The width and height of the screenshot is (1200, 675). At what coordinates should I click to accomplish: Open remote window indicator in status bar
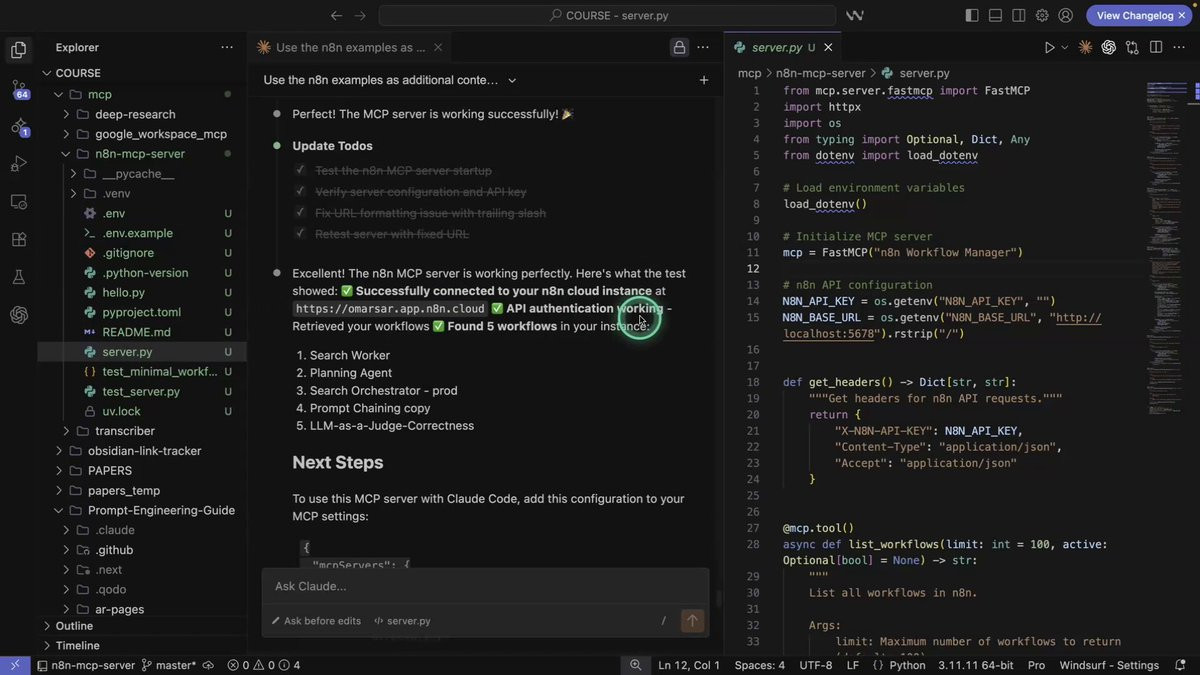pos(15,665)
